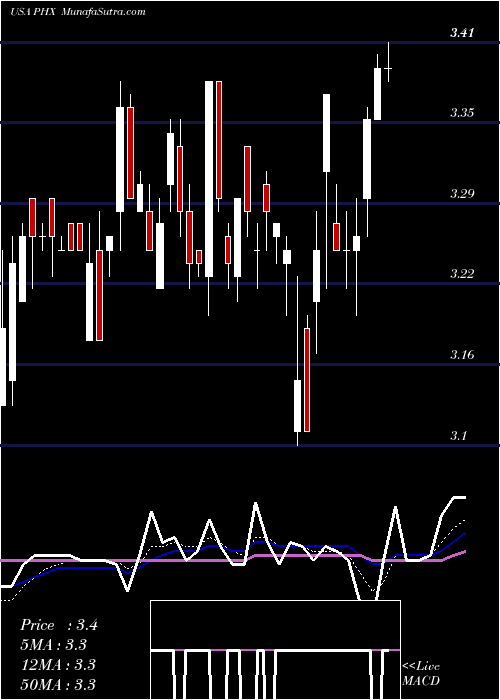Click the Price : 3.4 readout

point(58,625)
